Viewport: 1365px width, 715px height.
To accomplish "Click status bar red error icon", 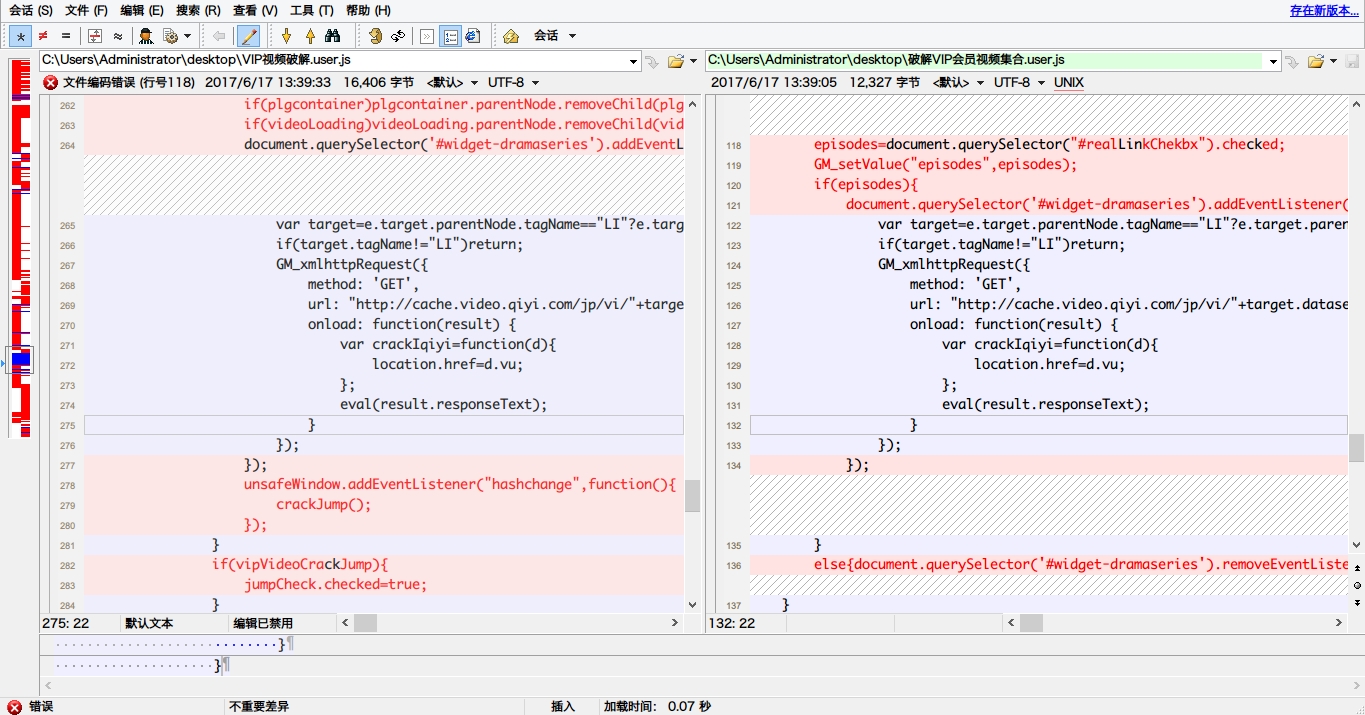I will (x=14, y=706).
